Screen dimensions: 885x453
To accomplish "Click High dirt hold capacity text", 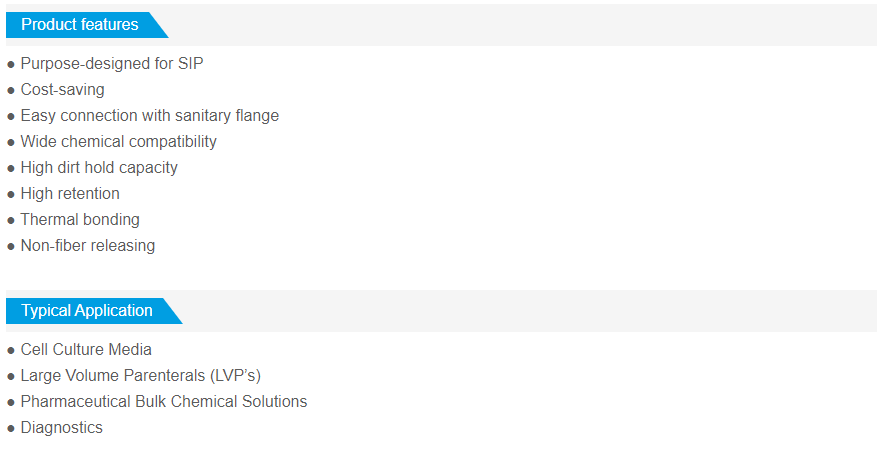I will tap(99, 167).
